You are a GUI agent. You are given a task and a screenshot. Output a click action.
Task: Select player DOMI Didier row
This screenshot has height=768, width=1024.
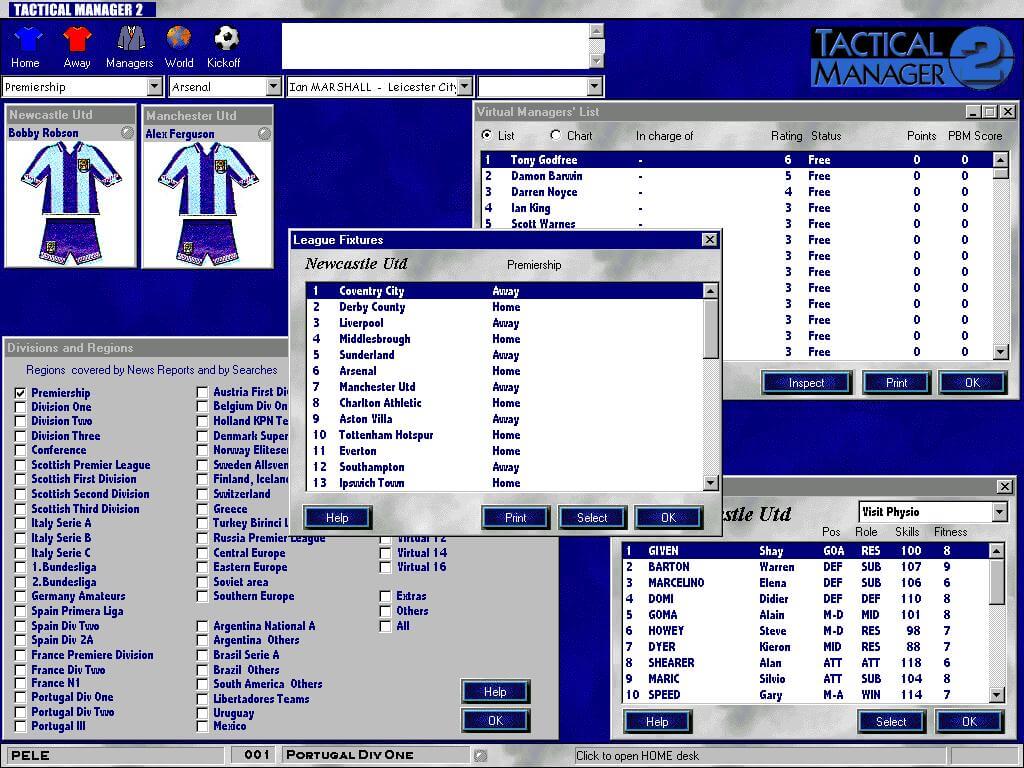[805, 599]
